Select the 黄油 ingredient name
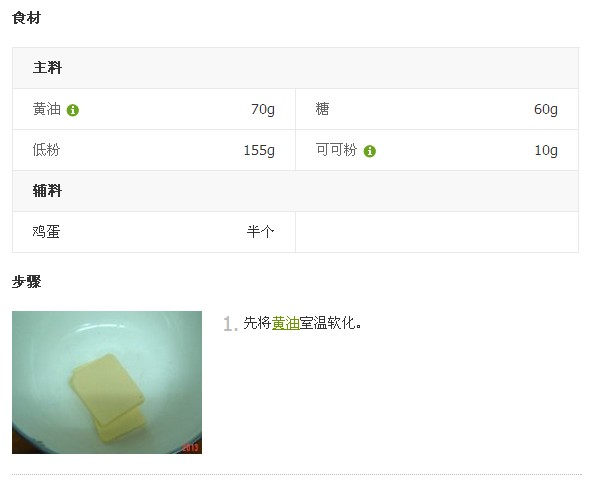This screenshot has width=595, height=484. [47, 109]
